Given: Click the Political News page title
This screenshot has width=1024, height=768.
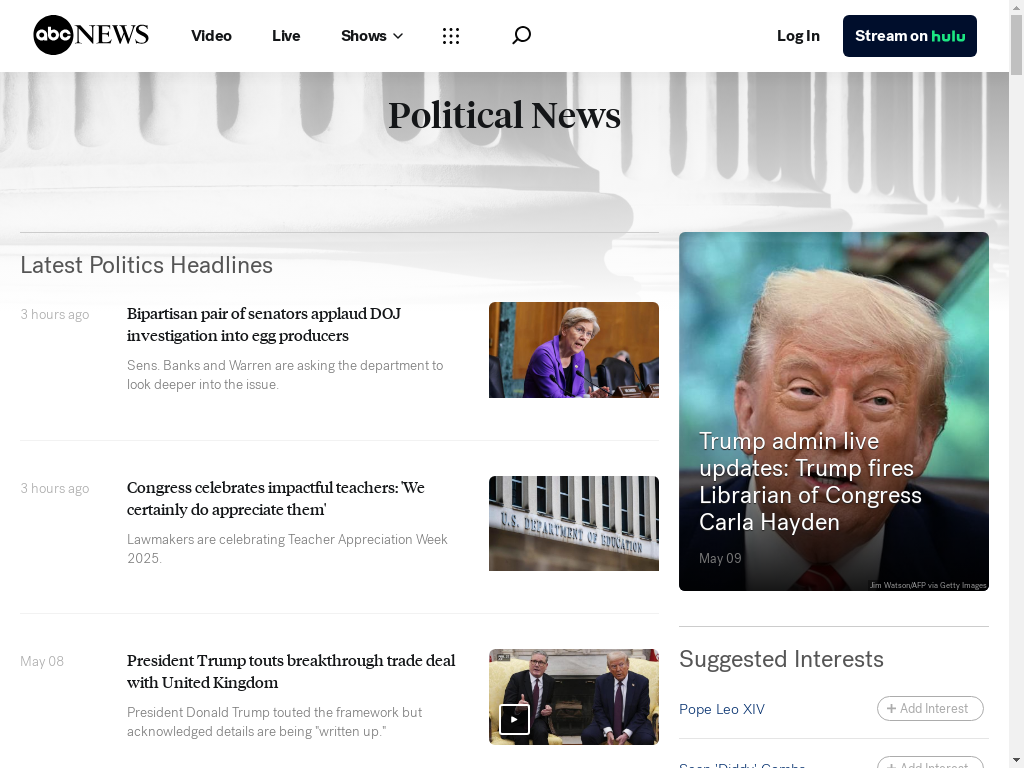Looking at the screenshot, I should tap(504, 115).
